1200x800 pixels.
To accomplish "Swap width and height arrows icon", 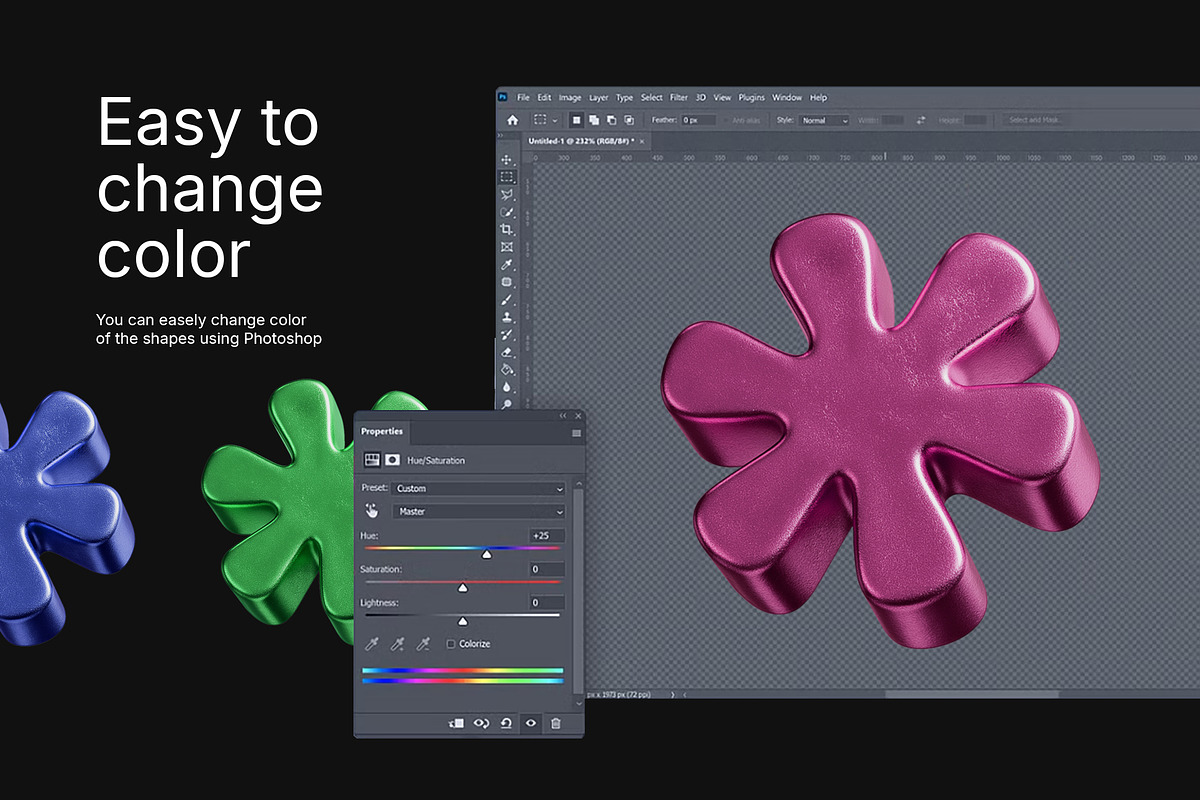I will [920, 120].
